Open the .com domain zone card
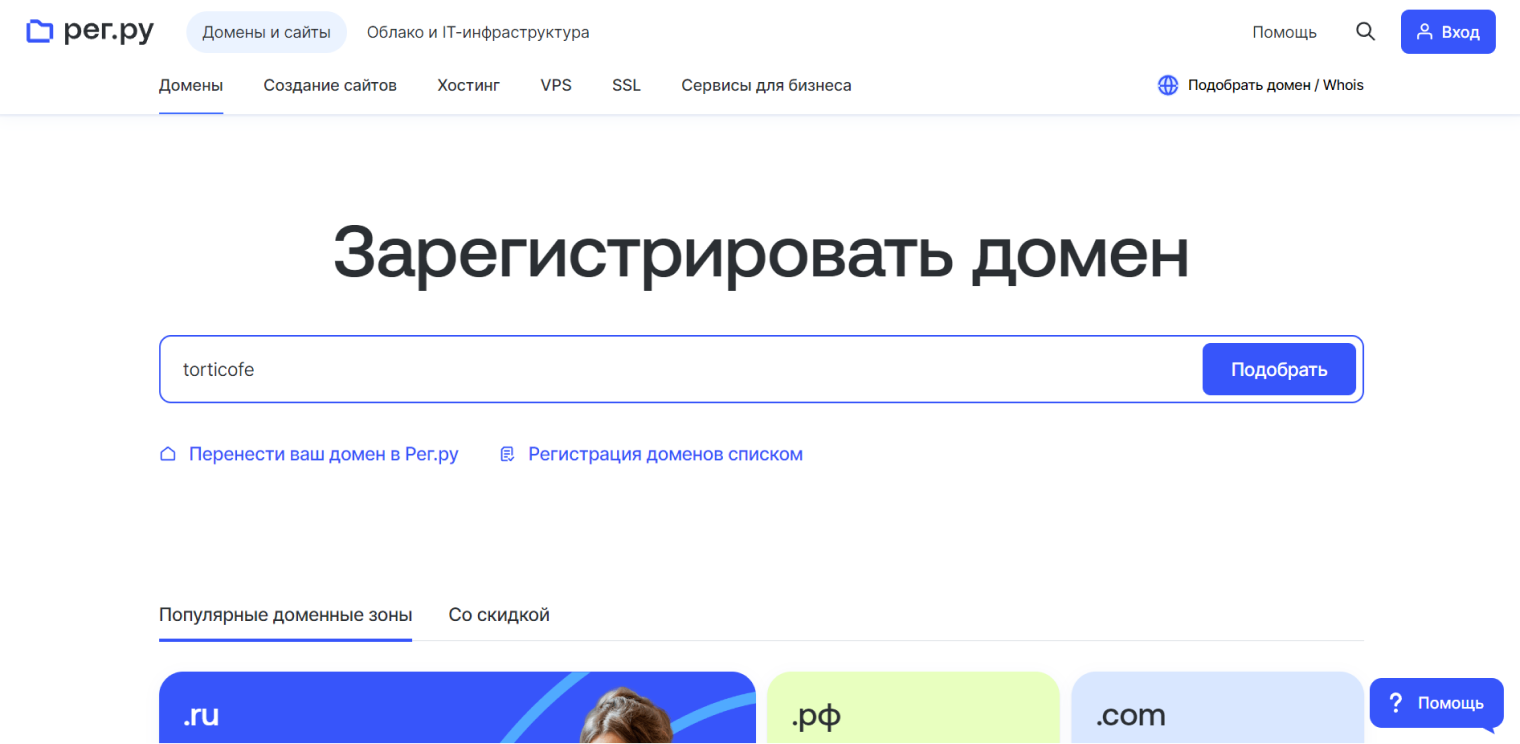Viewport: 1520px width, 744px height. (x=1217, y=708)
